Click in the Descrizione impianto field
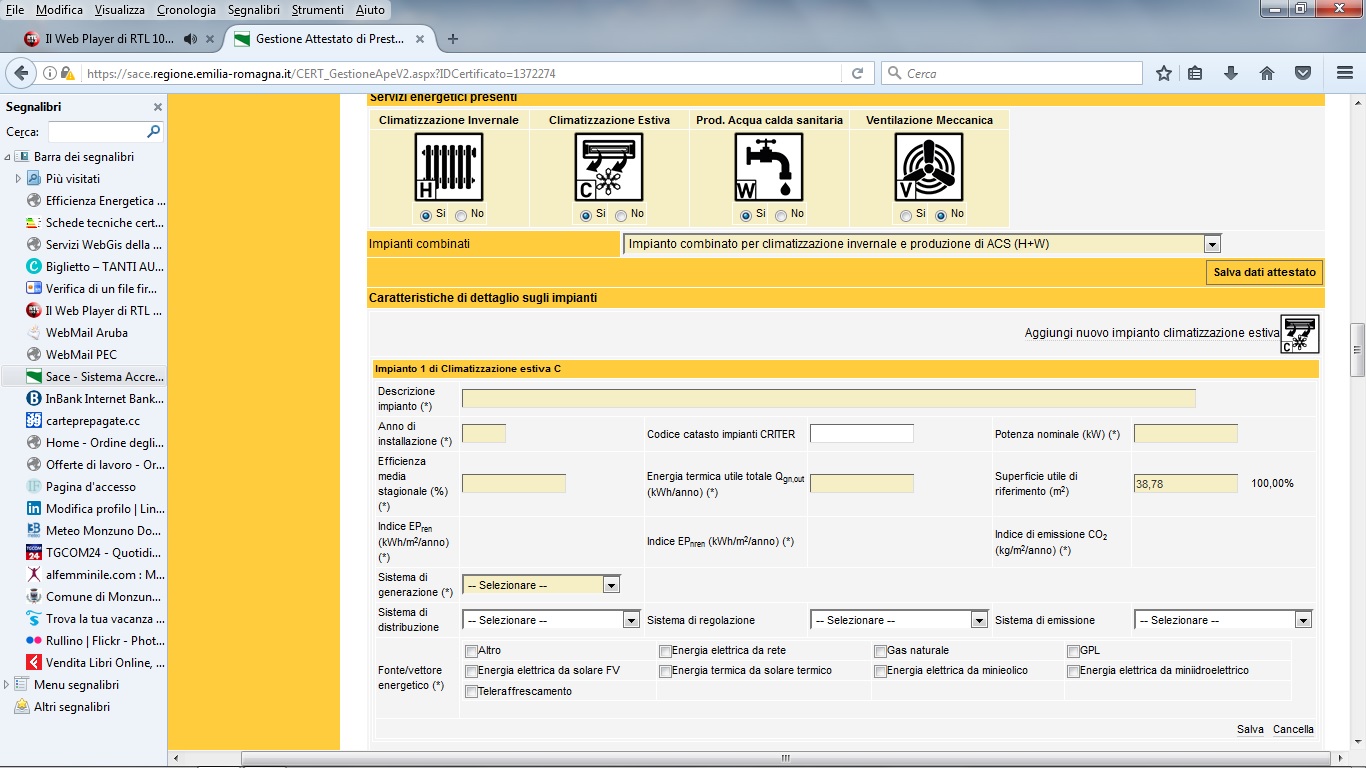The image size is (1366, 768). point(828,399)
